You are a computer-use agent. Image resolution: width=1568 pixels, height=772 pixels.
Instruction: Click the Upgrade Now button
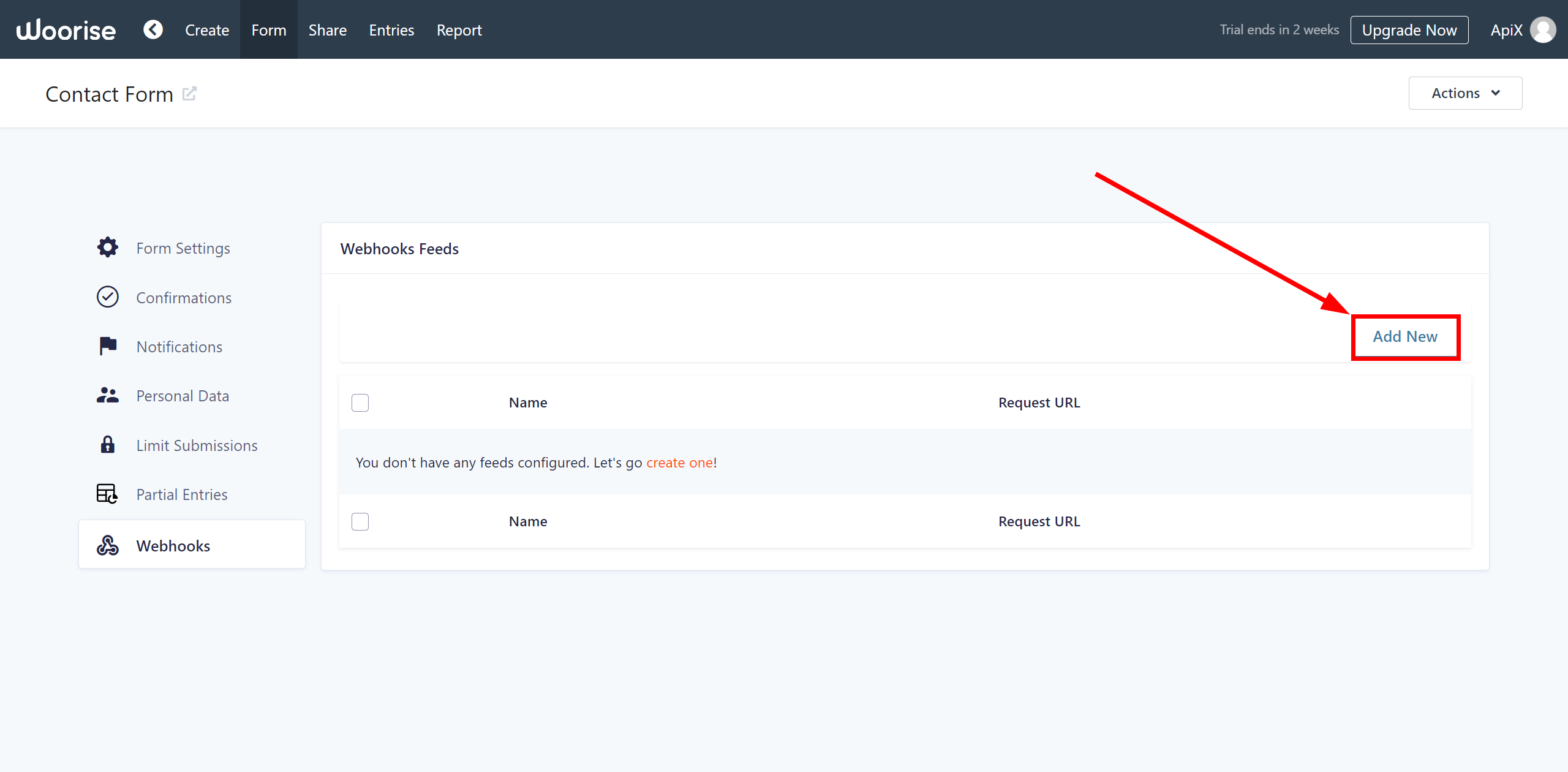coord(1409,30)
